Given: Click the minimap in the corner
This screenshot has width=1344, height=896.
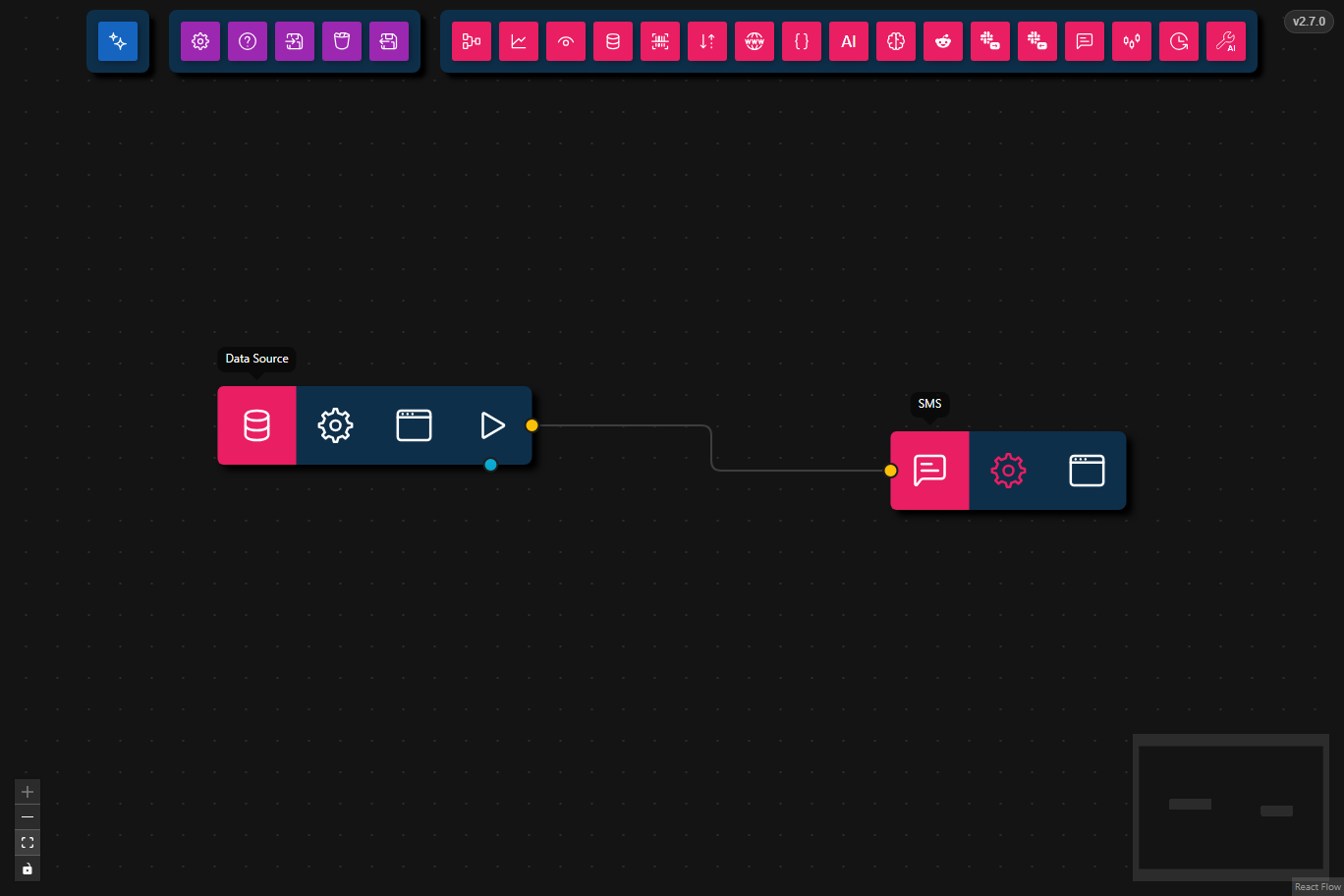Looking at the screenshot, I should click(1231, 808).
